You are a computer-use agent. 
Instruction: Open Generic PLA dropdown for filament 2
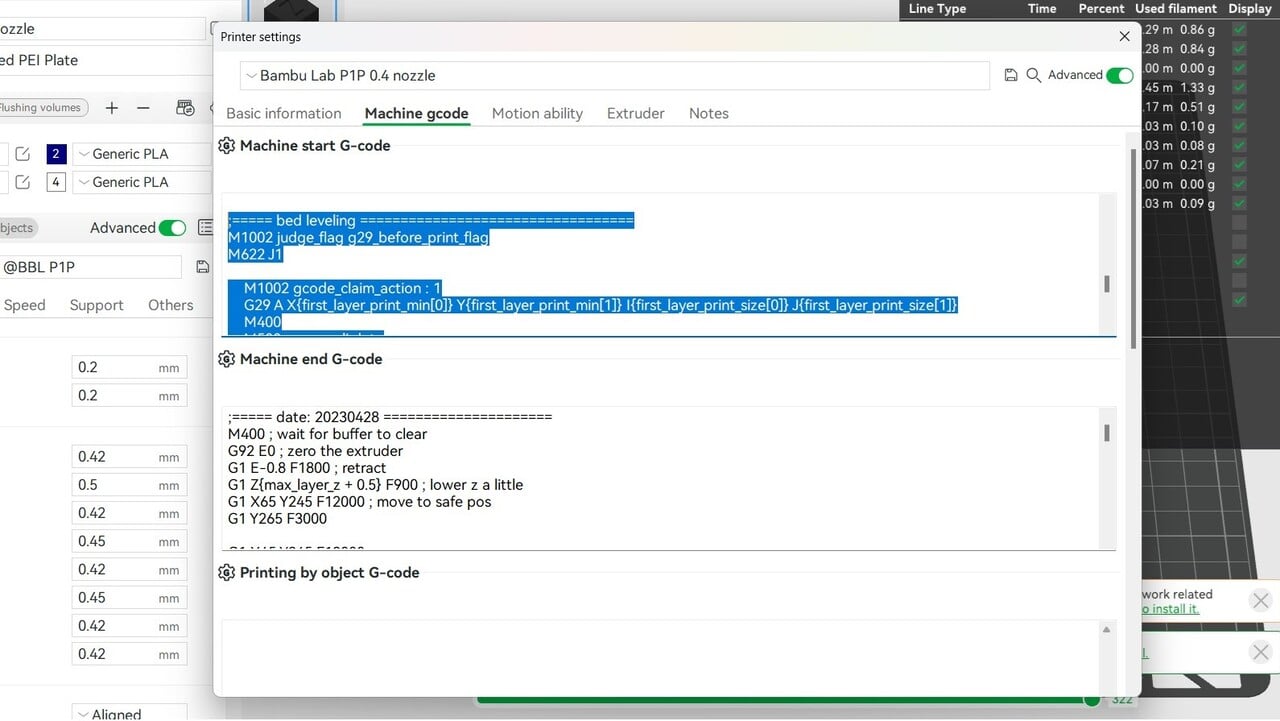coord(140,154)
